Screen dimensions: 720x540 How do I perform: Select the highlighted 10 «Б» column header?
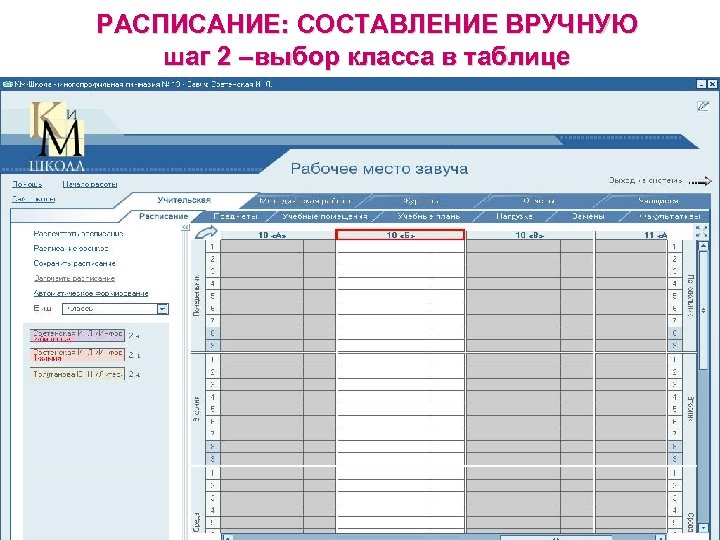(400, 235)
